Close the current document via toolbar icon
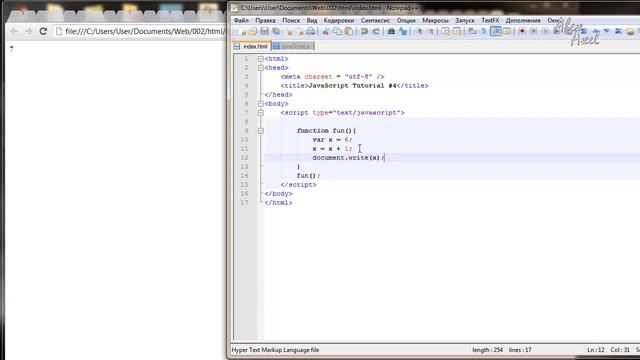This screenshot has width=640, height=360. pyautogui.click(x=289, y=31)
